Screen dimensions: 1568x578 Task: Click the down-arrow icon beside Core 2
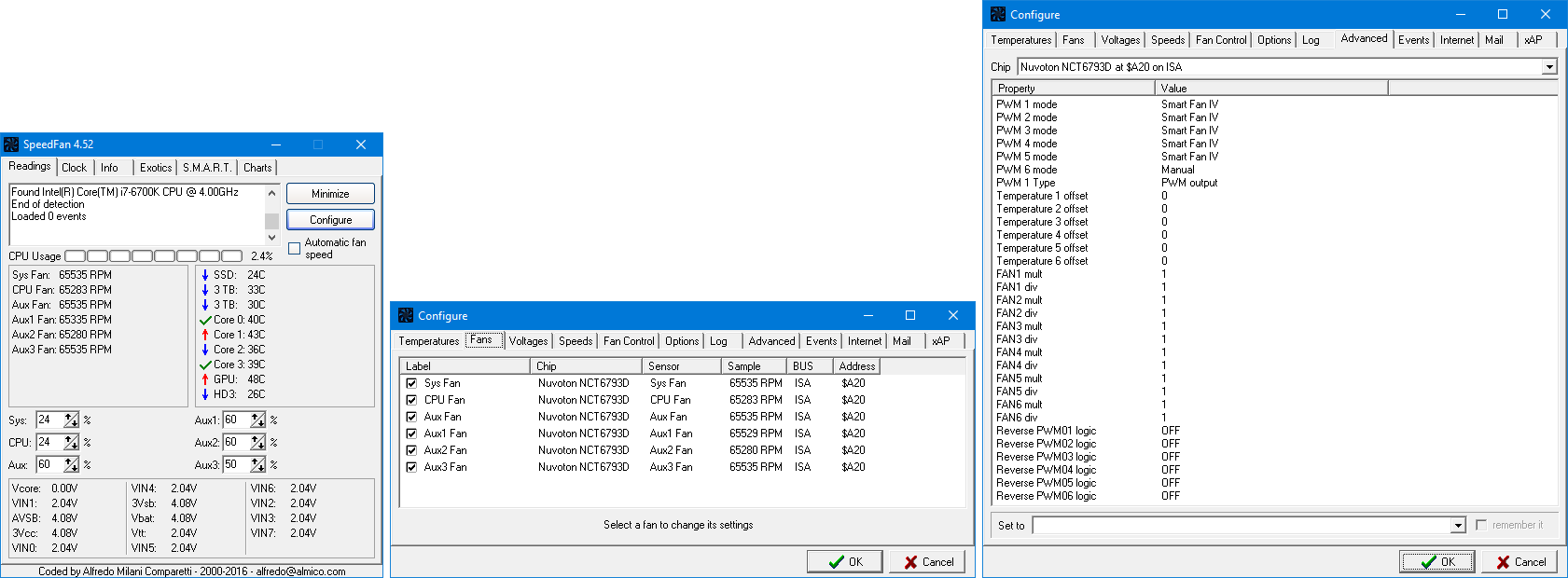(205, 350)
